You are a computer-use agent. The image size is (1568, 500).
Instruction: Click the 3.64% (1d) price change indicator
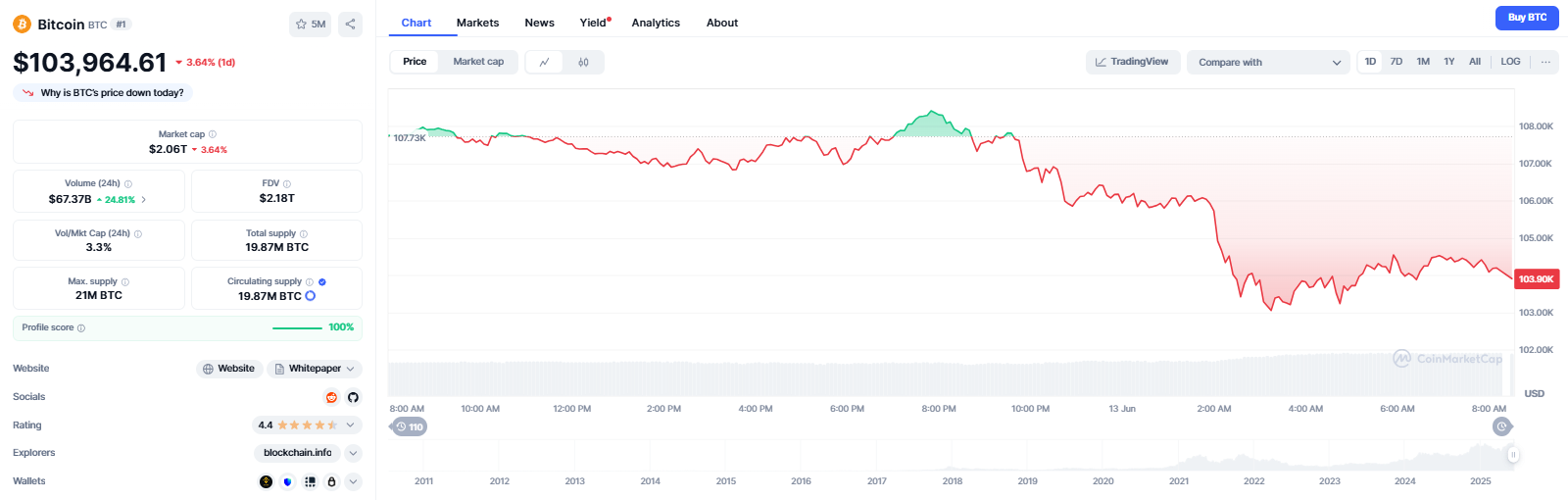pyautogui.click(x=205, y=63)
